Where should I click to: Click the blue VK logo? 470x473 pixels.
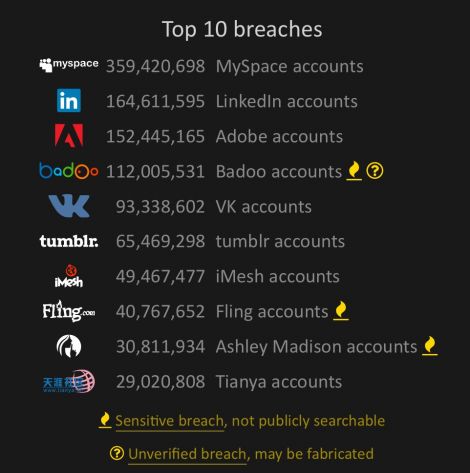click(x=69, y=206)
